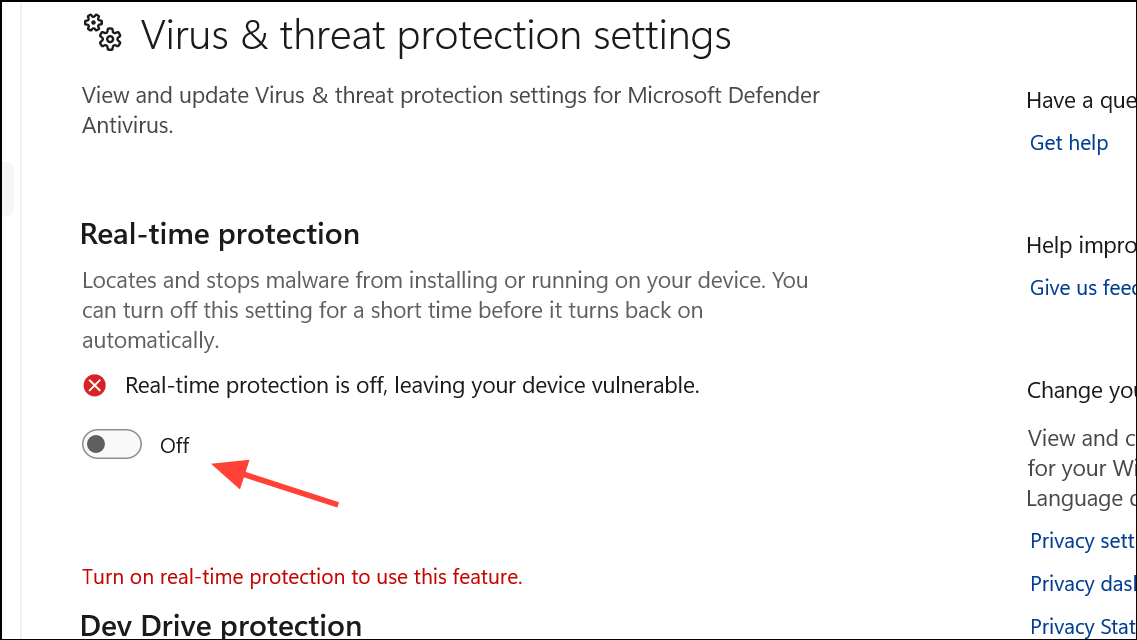Click the Have a question heading
The image size is (1137, 640).
[1080, 100]
